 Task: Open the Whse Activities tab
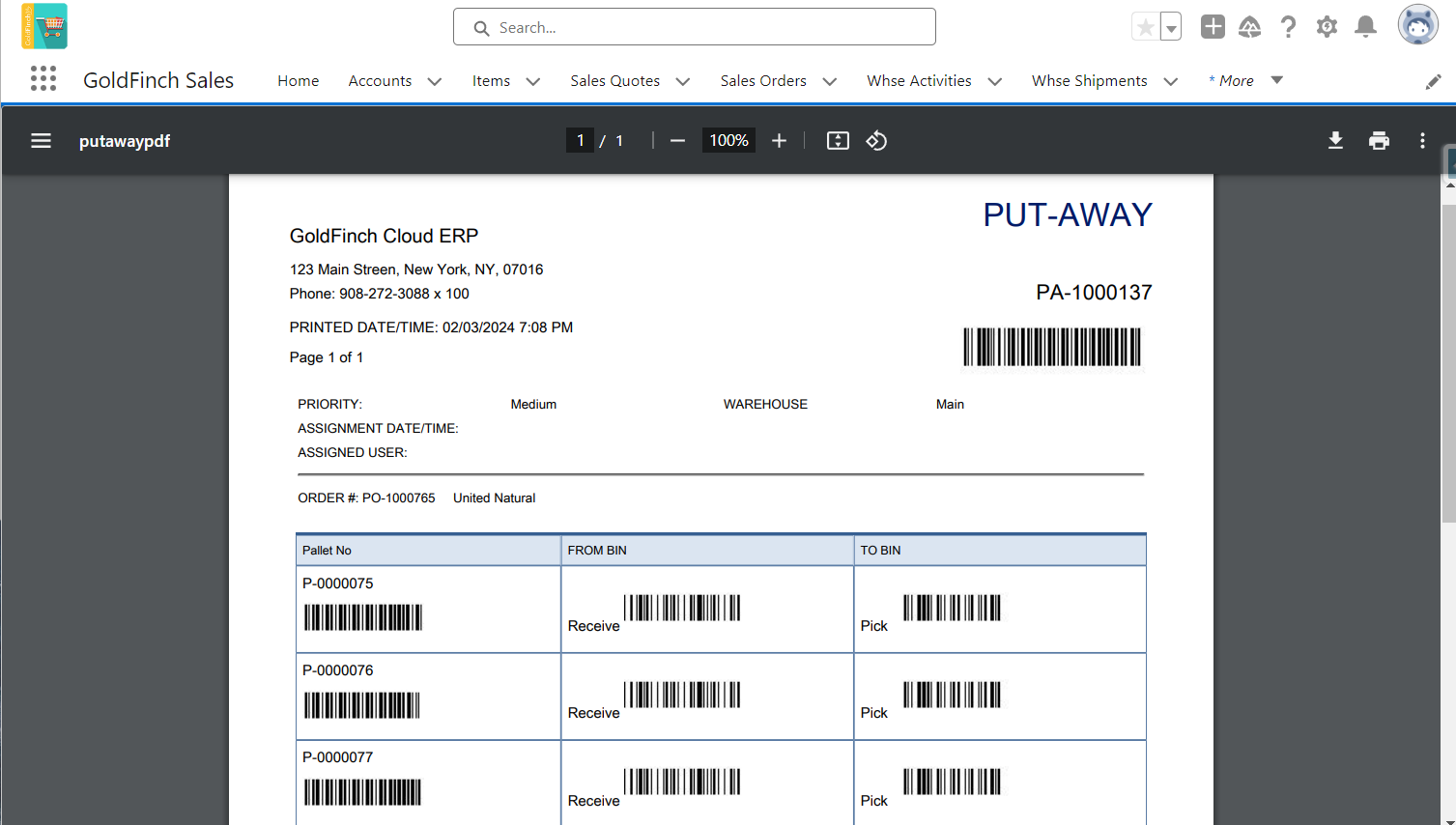pos(919,81)
